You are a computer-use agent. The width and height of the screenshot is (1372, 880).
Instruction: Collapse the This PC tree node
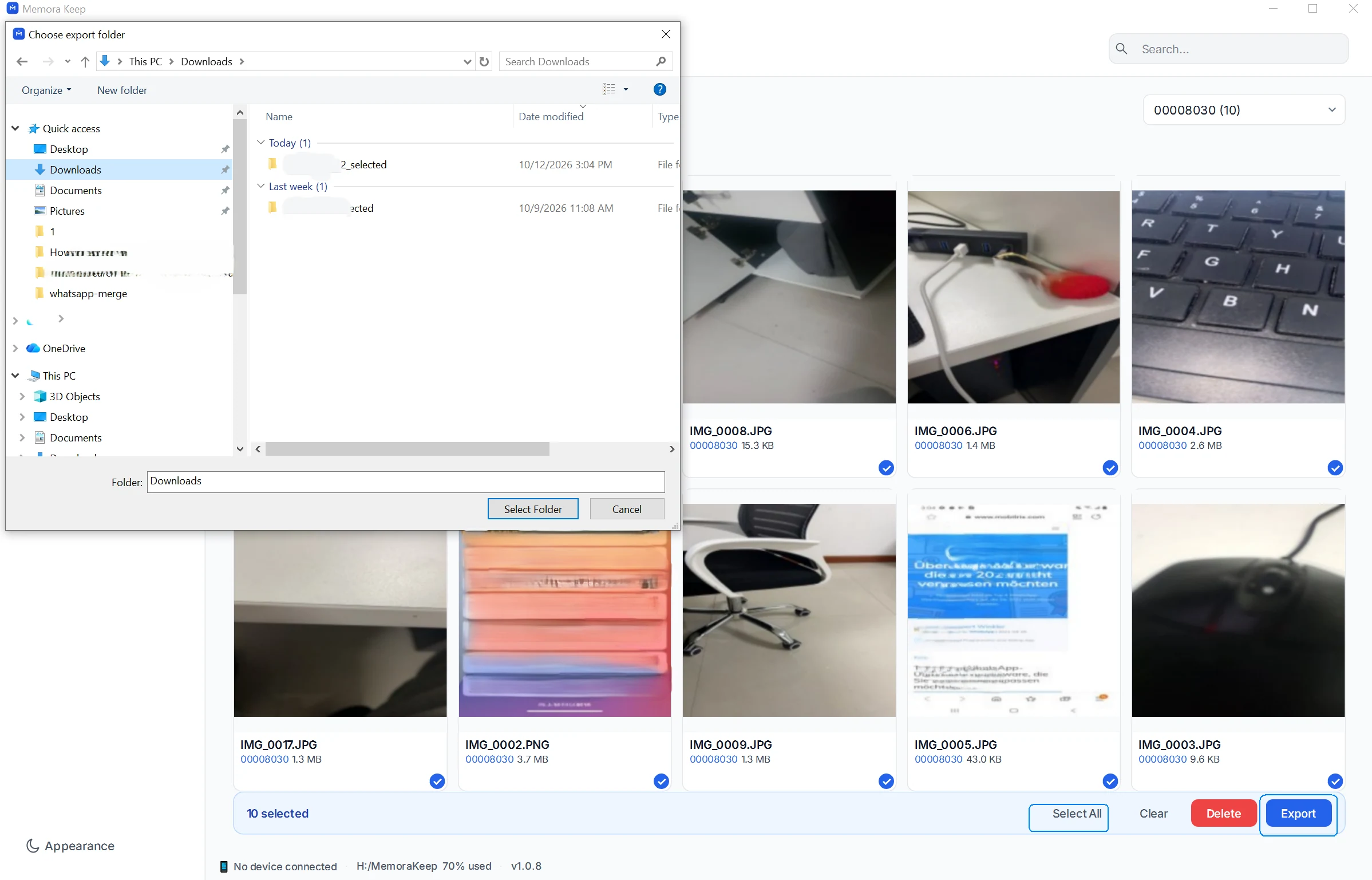[15, 376]
